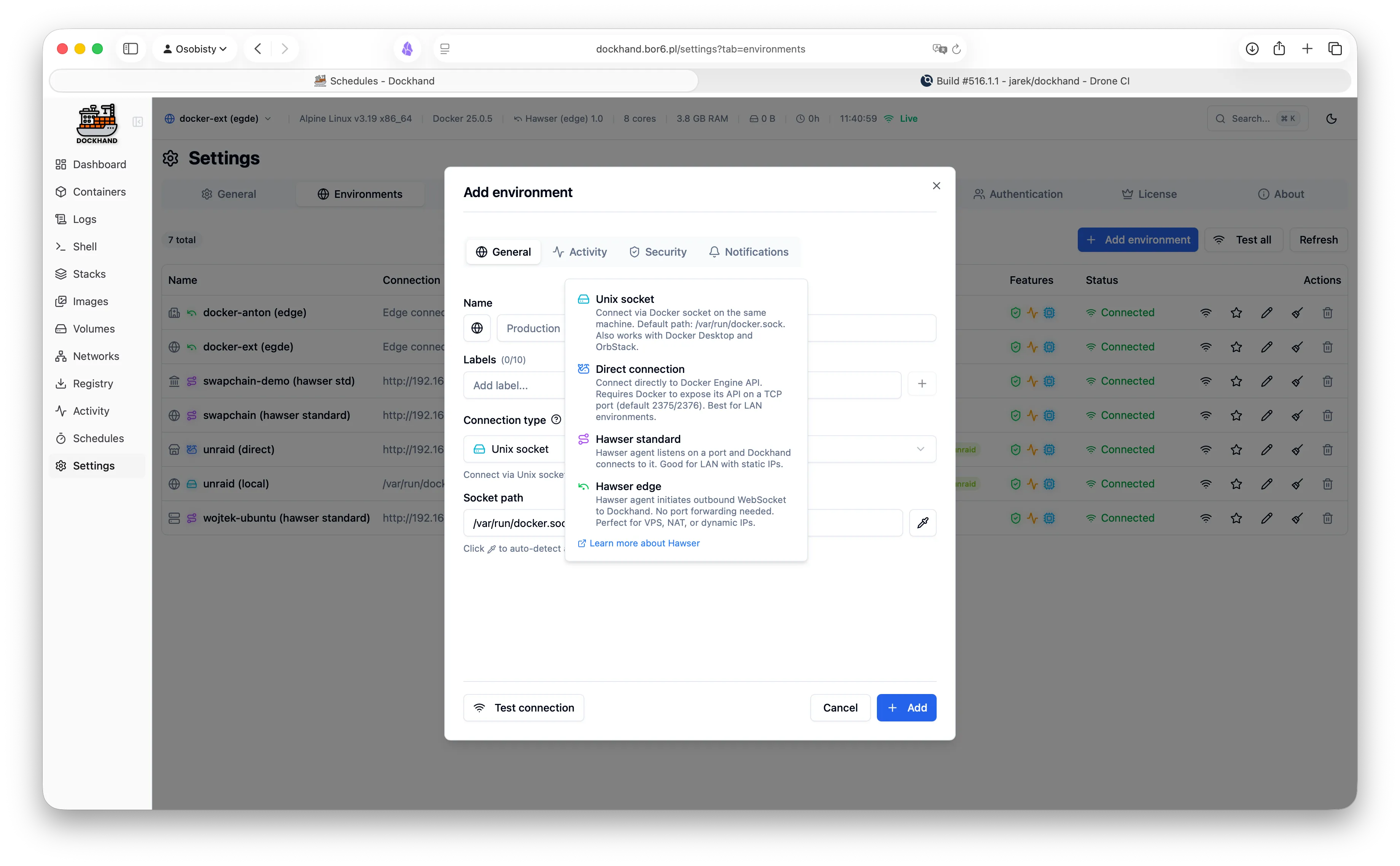Click the plus button to add label

(922, 384)
